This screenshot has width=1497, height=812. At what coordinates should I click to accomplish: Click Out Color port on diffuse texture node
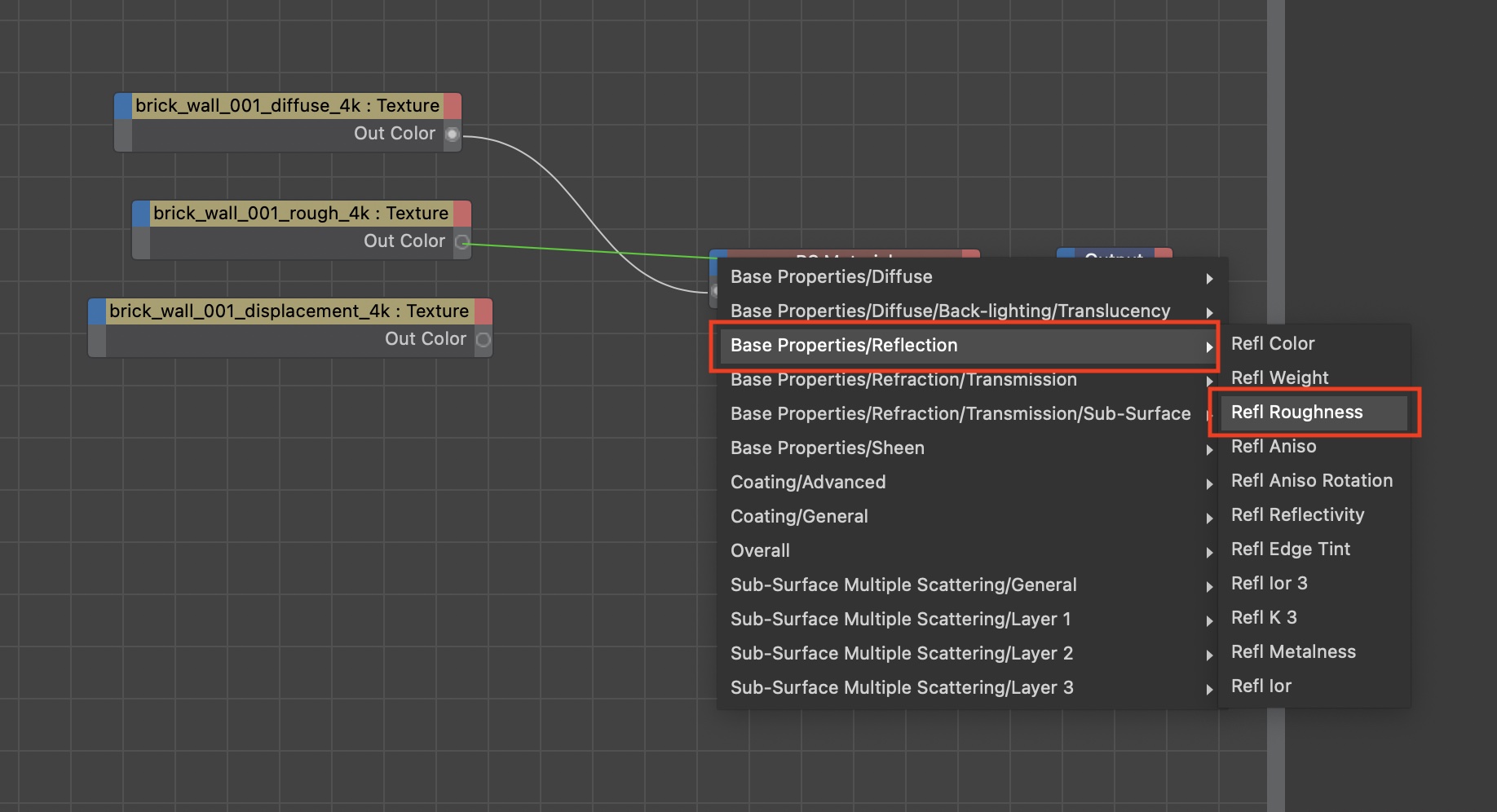point(453,134)
